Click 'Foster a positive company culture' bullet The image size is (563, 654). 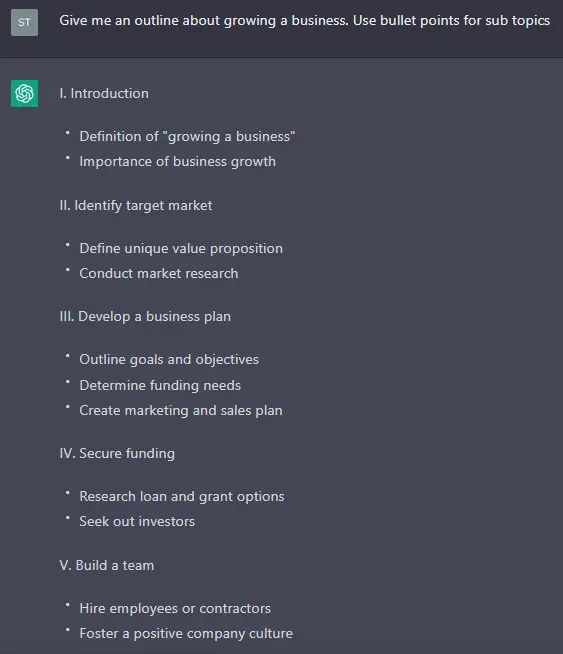tap(186, 634)
